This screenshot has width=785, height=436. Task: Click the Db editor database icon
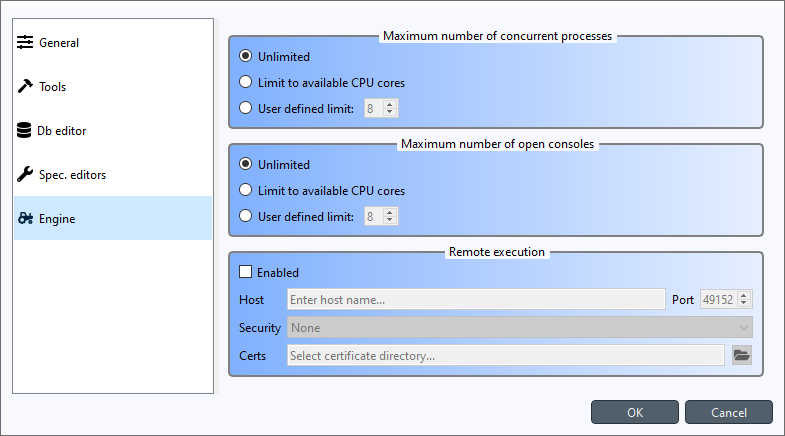click(x=24, y=130)
